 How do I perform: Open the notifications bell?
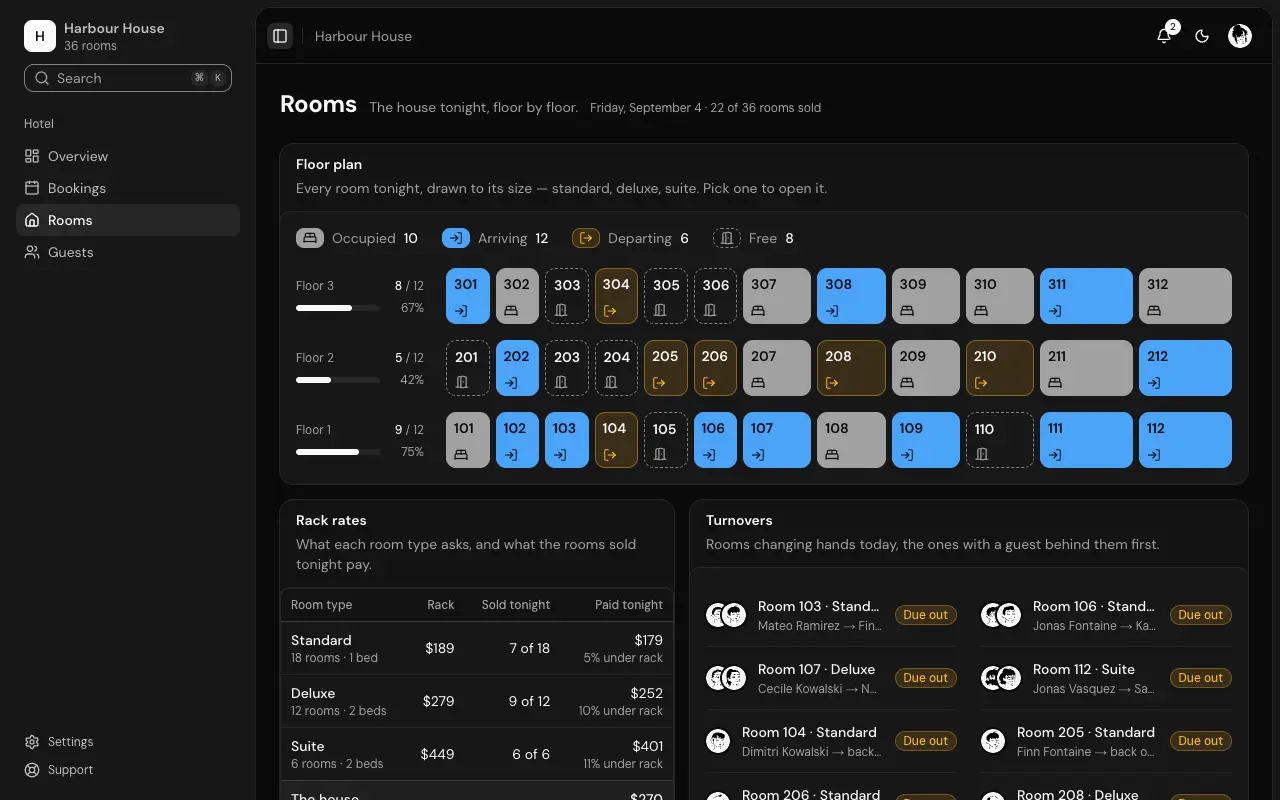(x=1164, y=36)
